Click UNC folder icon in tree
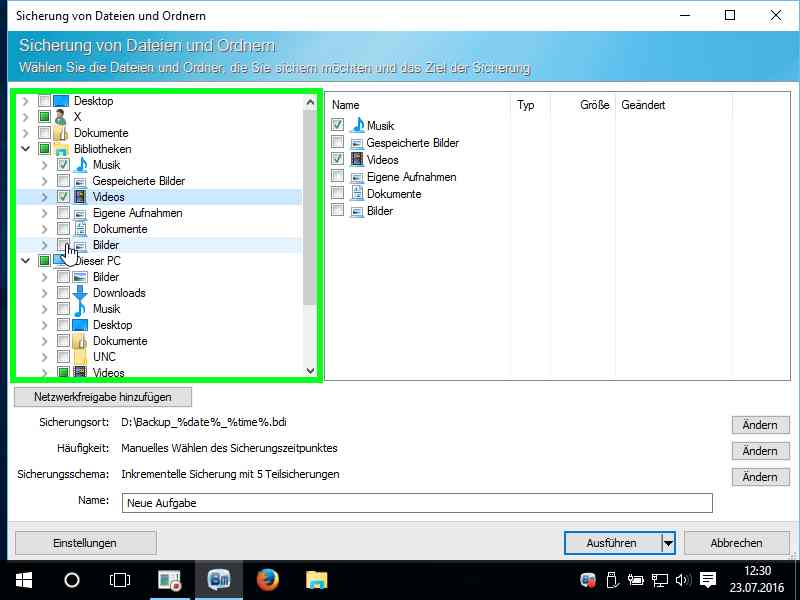Viewport: 800px width, 600px height. pos(80,357)
